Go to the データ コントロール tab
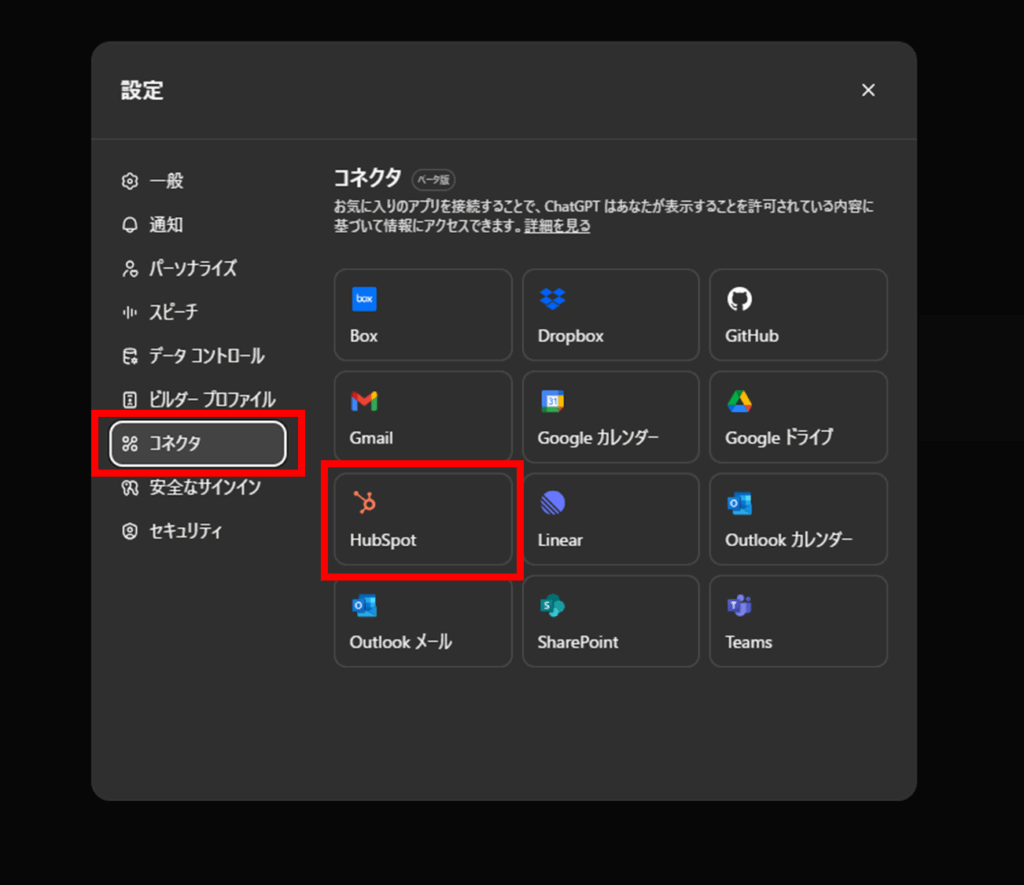The width and height of the screenshot is (1024, 885). point(198,356)
